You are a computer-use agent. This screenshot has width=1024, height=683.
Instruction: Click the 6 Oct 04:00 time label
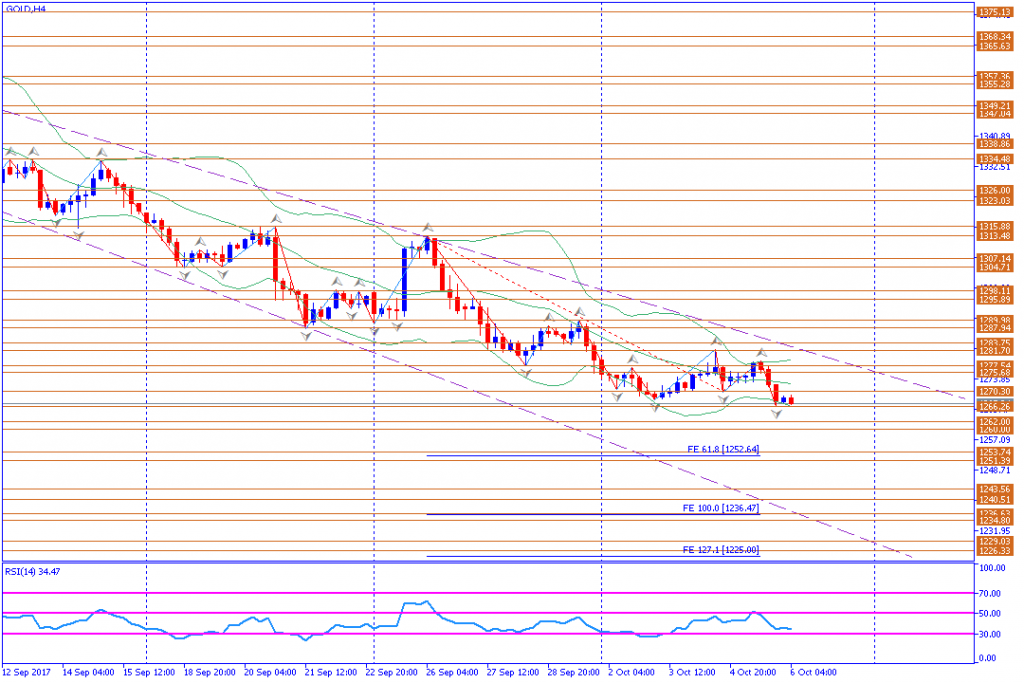pyautogui.click(x=814, y=673)
